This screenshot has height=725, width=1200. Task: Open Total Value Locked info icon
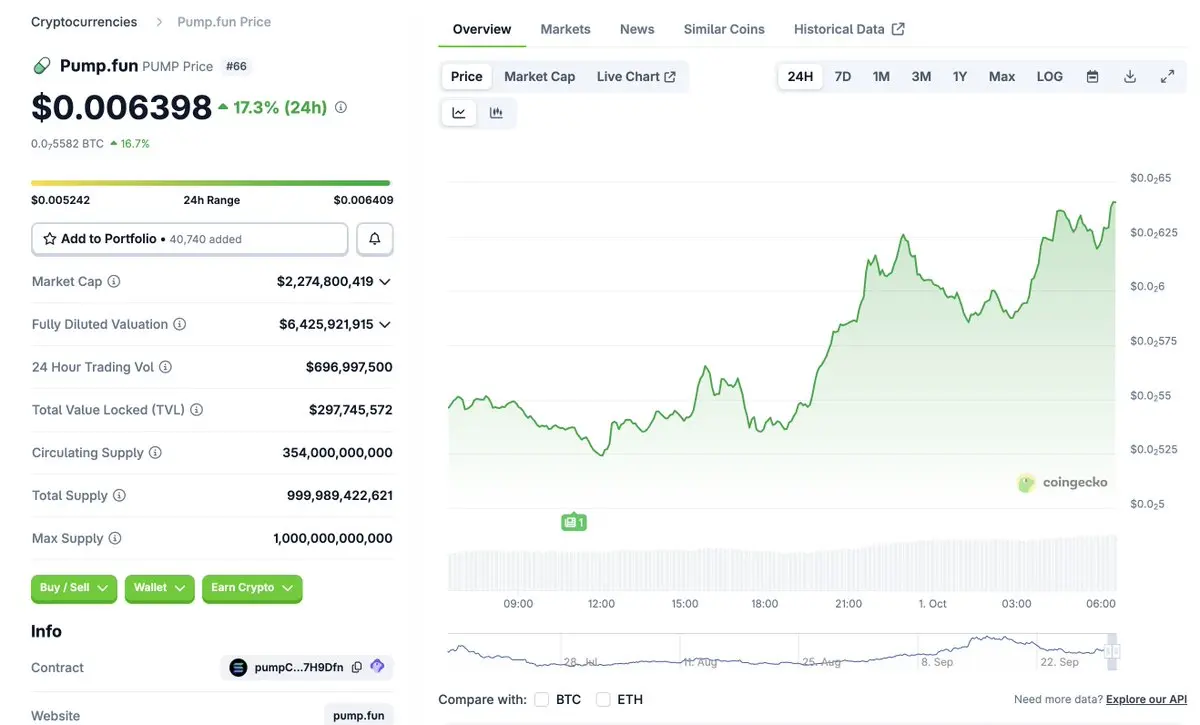[197, 410]
